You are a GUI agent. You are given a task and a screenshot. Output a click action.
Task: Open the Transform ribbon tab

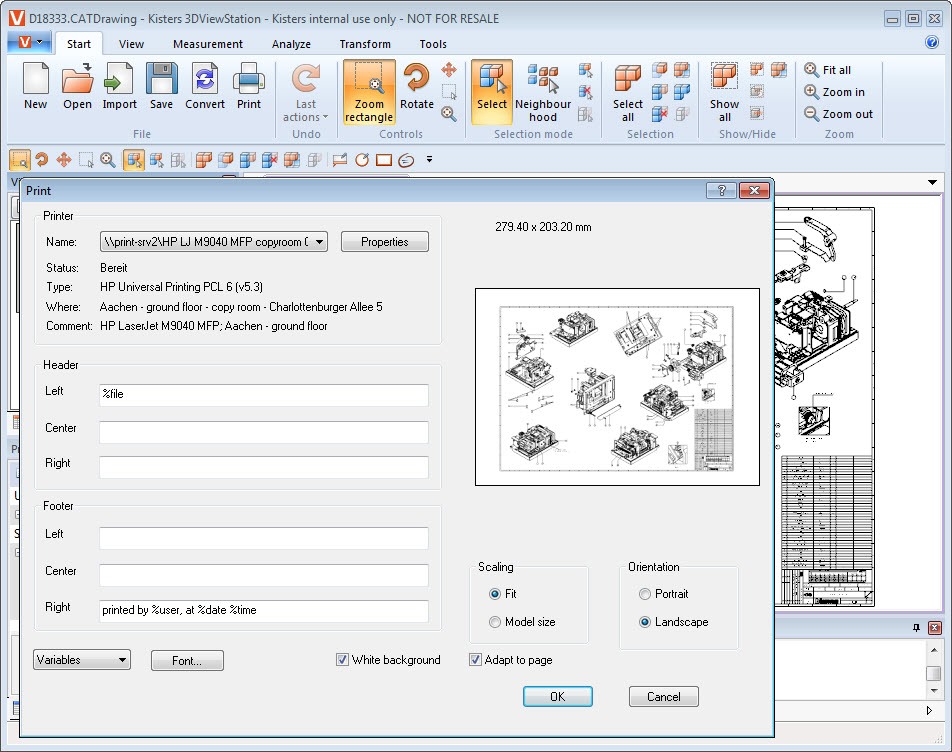pos(365,44)
